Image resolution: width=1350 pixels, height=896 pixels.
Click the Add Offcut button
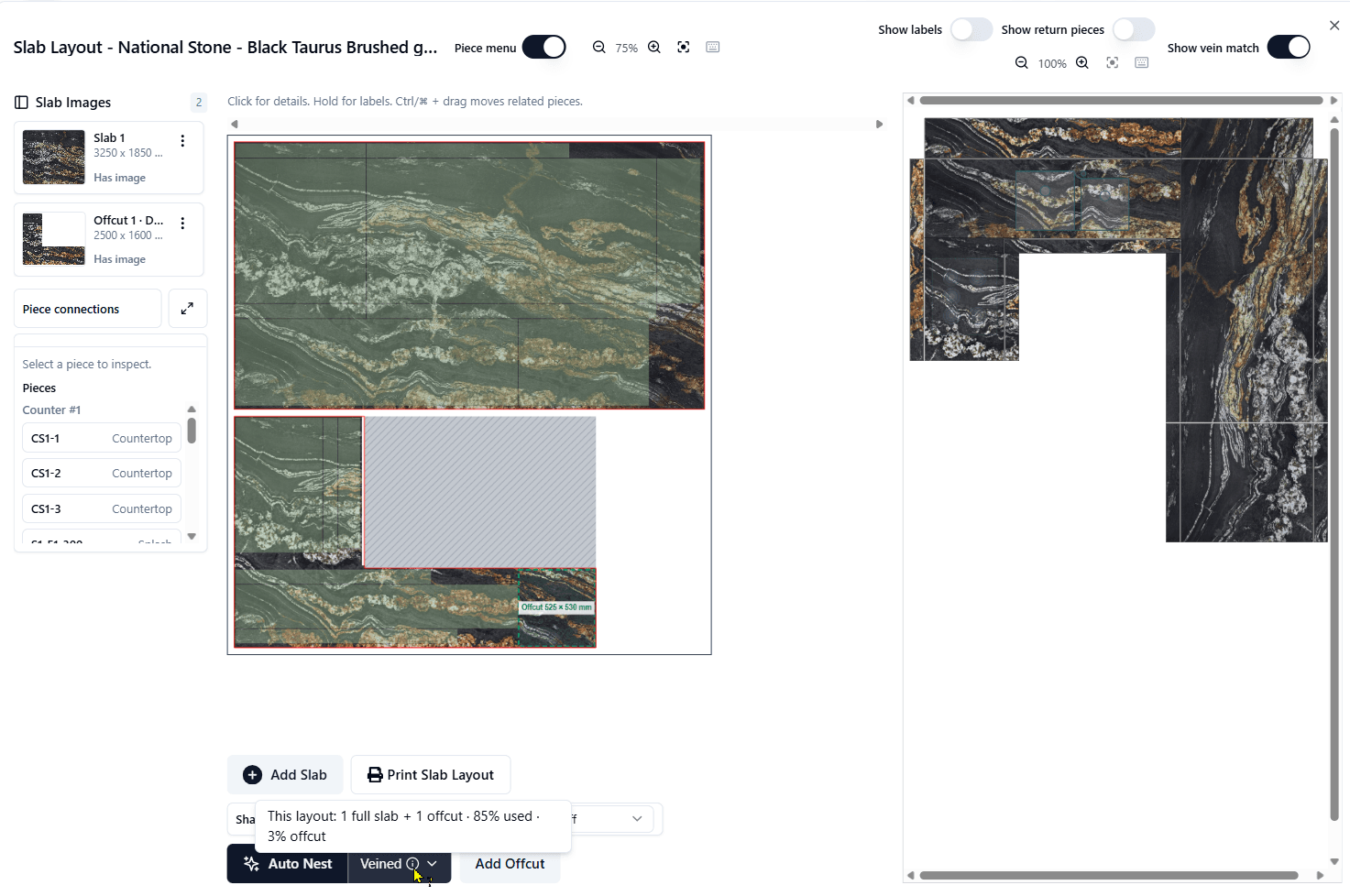click(510, 864)
